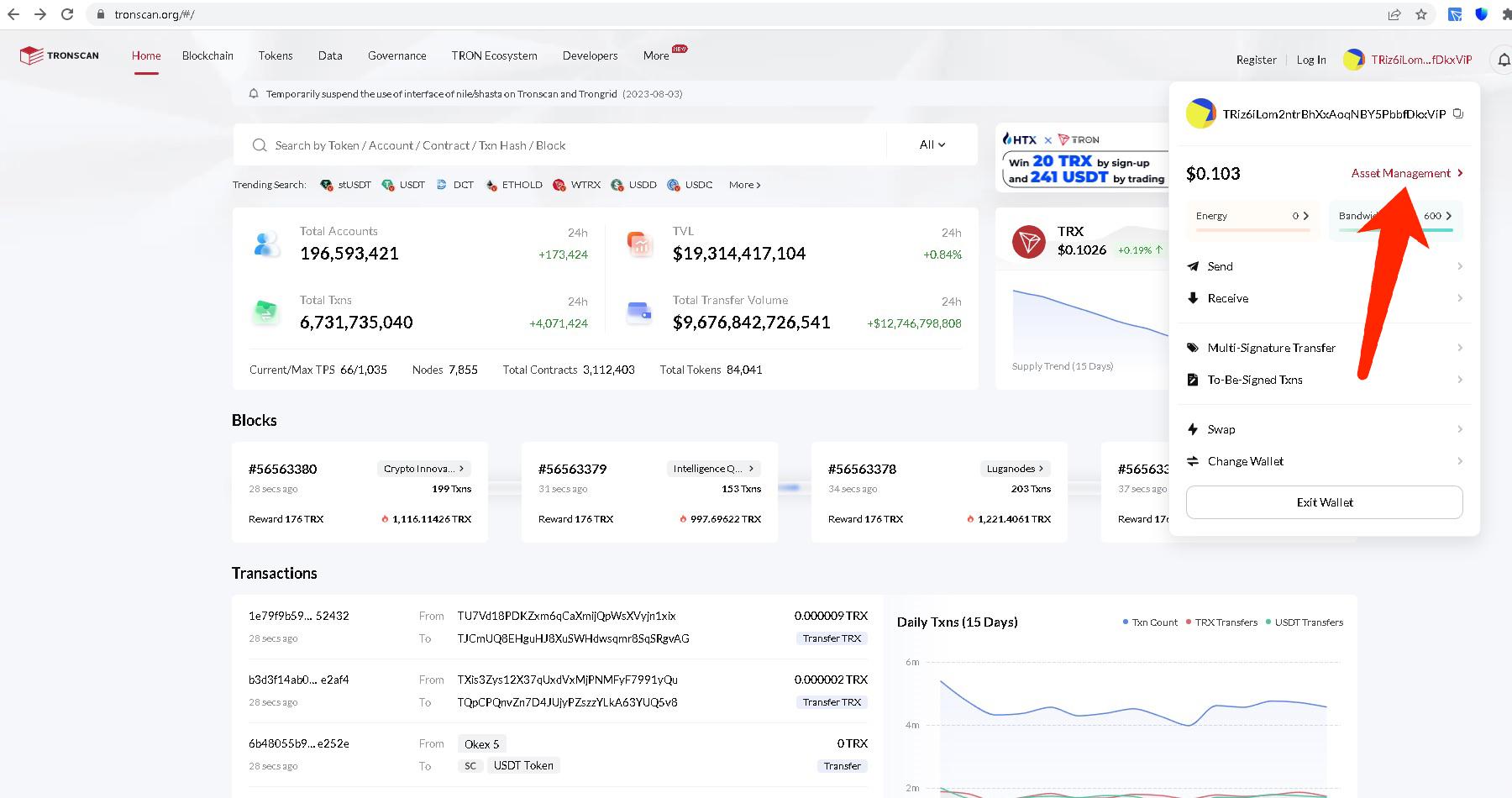Click the browser back arrow
Image resolution: width=1512 pixels, height=798 pixels.
[x=13, y=14]
